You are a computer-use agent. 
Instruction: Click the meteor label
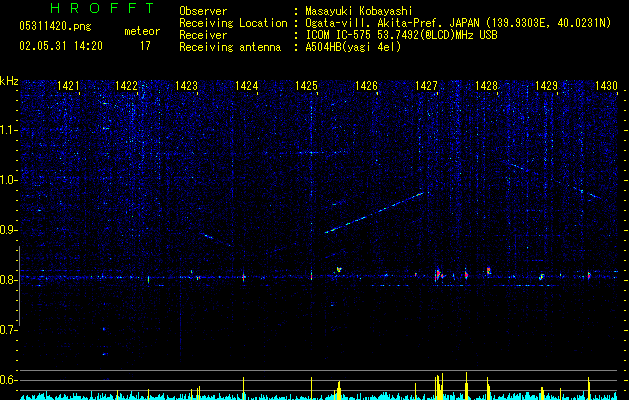coord(142,31)
